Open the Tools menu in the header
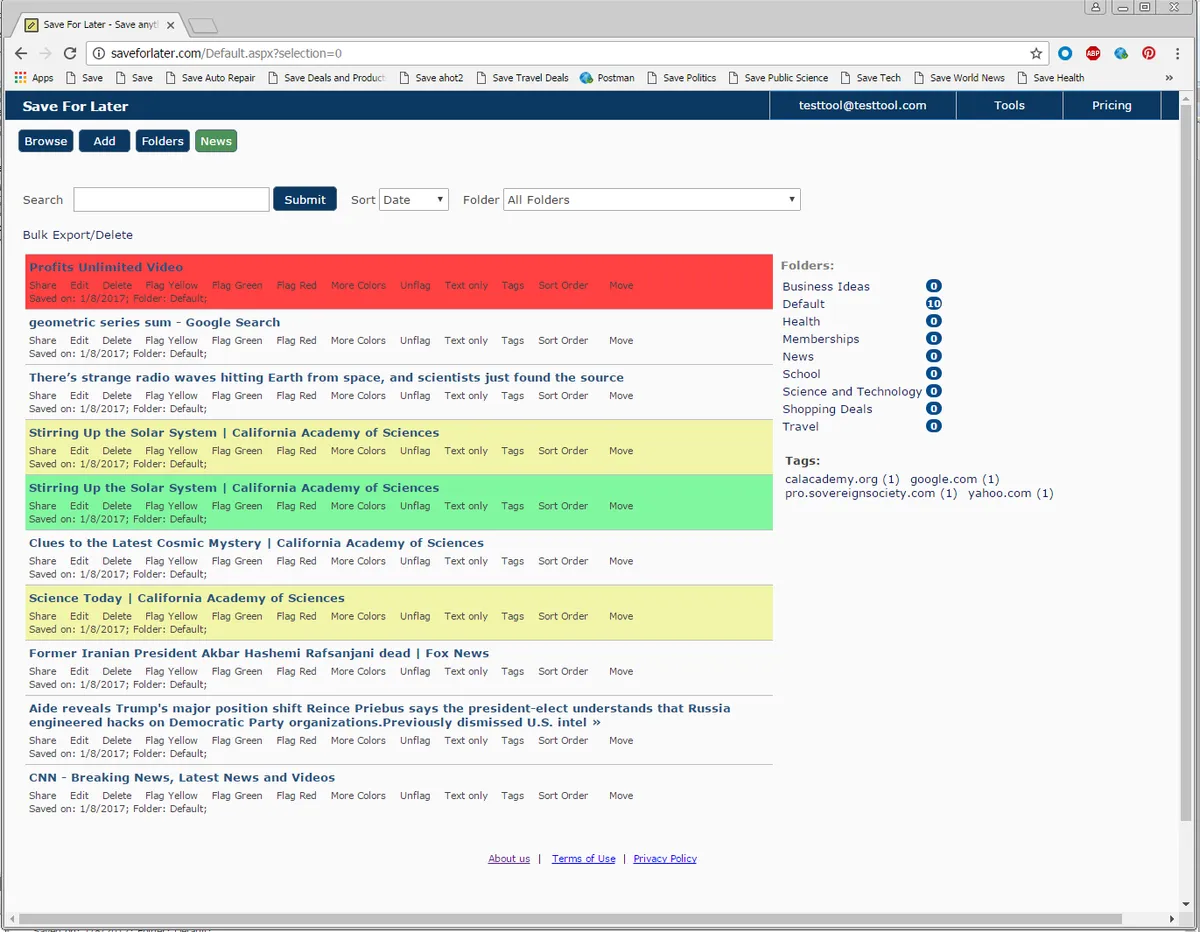This screenshot has height=932, width=1200. click(1009, 105)
